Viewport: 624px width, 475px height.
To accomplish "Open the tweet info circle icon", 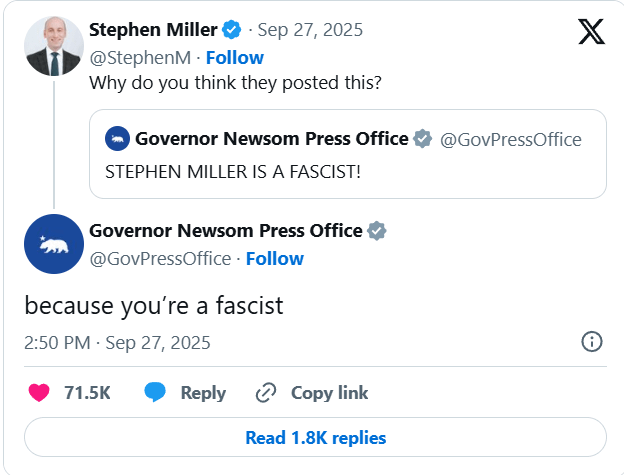I will click(x=592, y=342).
